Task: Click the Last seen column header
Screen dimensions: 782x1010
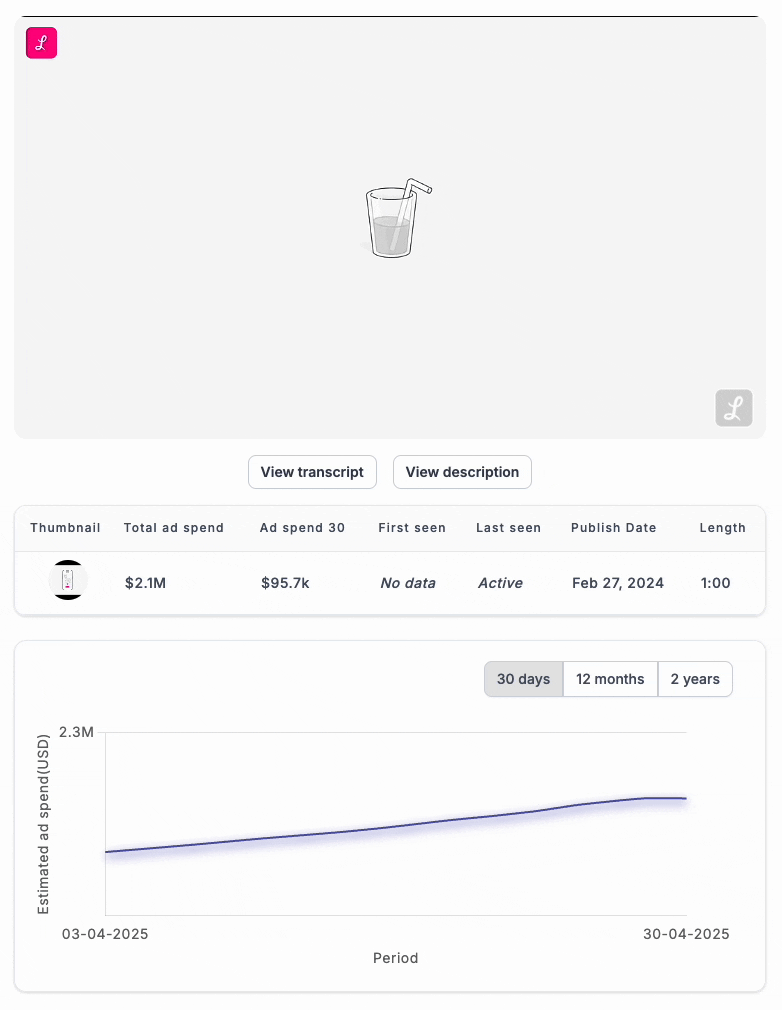Action: click(x=508, y=528)
